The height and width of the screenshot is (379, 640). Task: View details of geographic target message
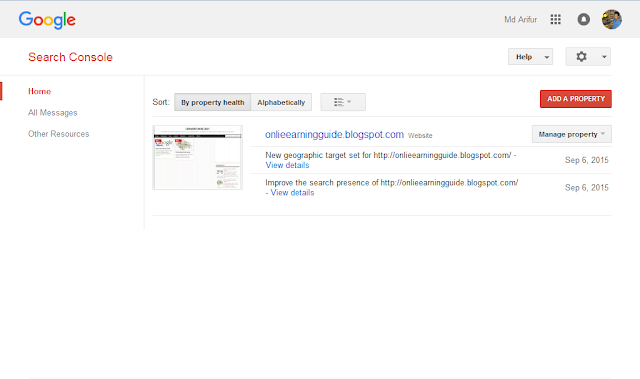[287, 165]
